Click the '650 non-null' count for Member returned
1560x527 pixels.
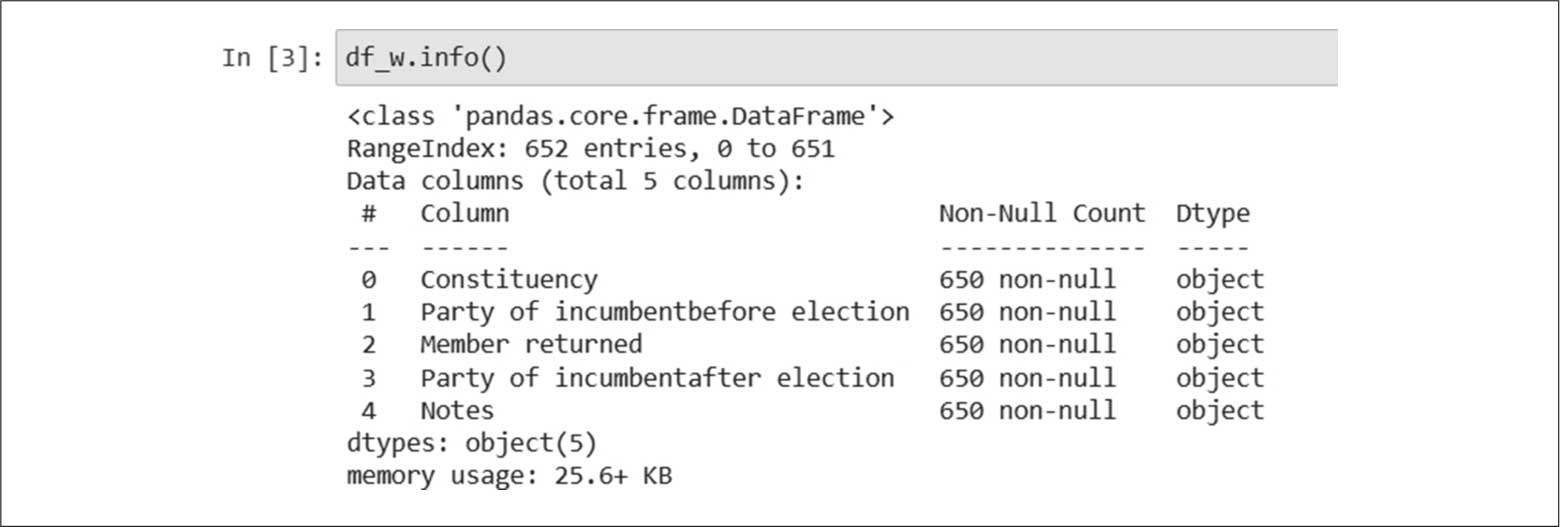pos(1027,345)
